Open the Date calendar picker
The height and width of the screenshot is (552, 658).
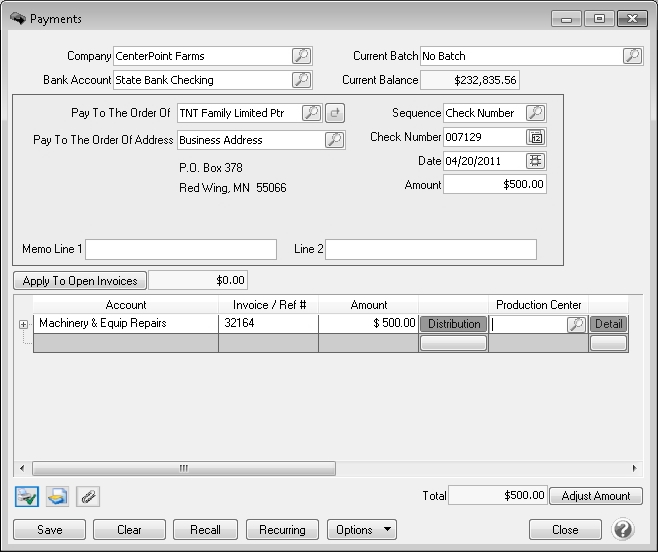pos(536,161)
